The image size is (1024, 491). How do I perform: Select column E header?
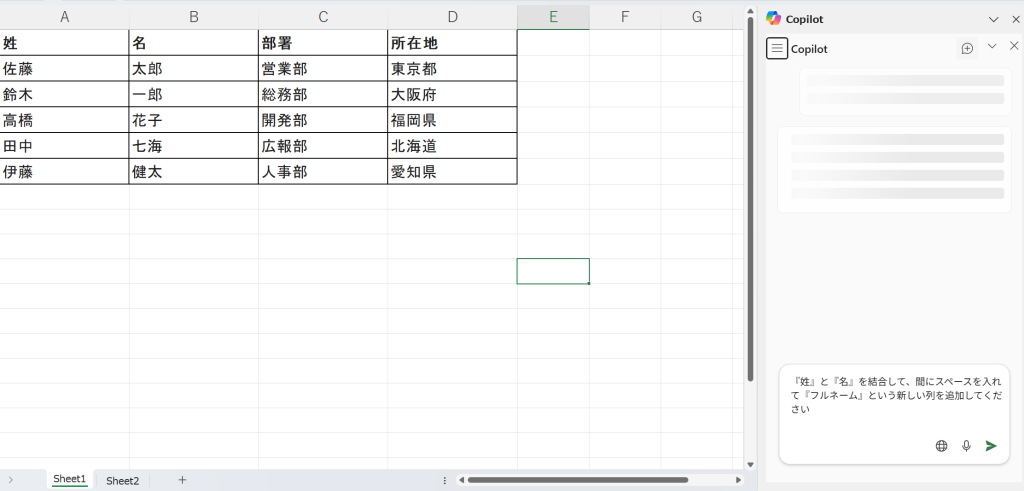click(x=553, y=17)
